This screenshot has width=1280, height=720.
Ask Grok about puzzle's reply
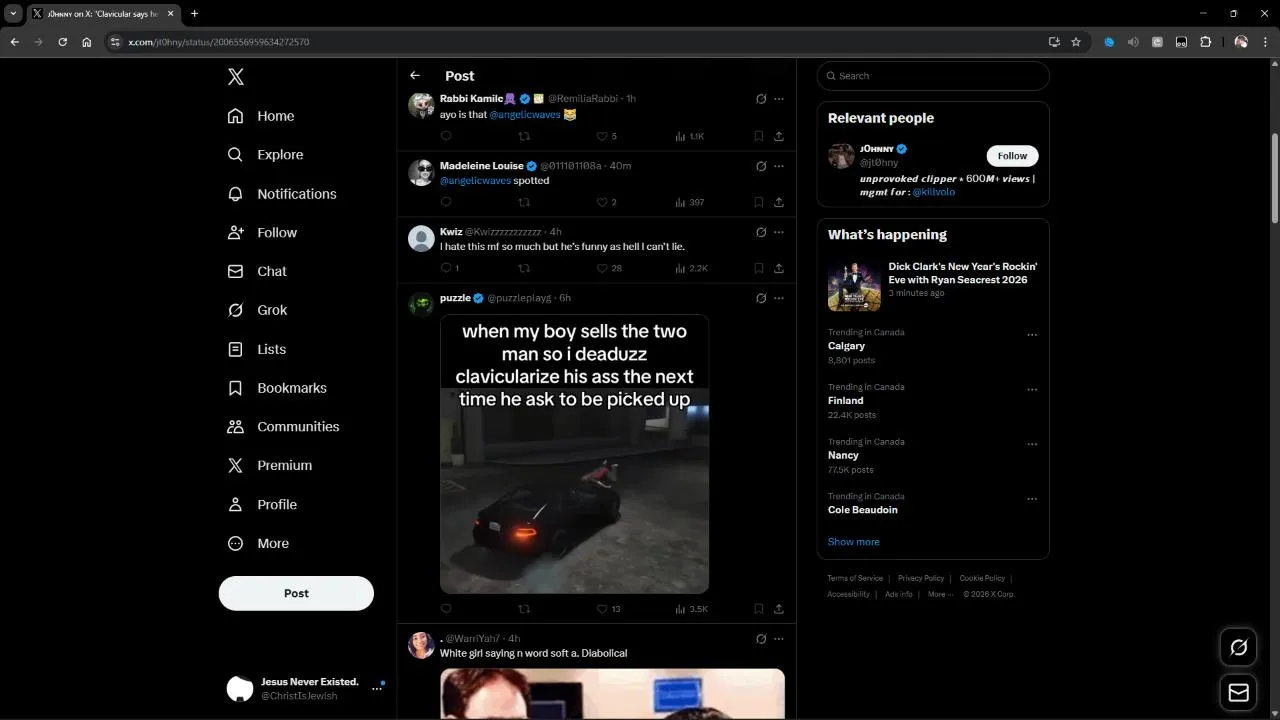(x=761, y=298)
